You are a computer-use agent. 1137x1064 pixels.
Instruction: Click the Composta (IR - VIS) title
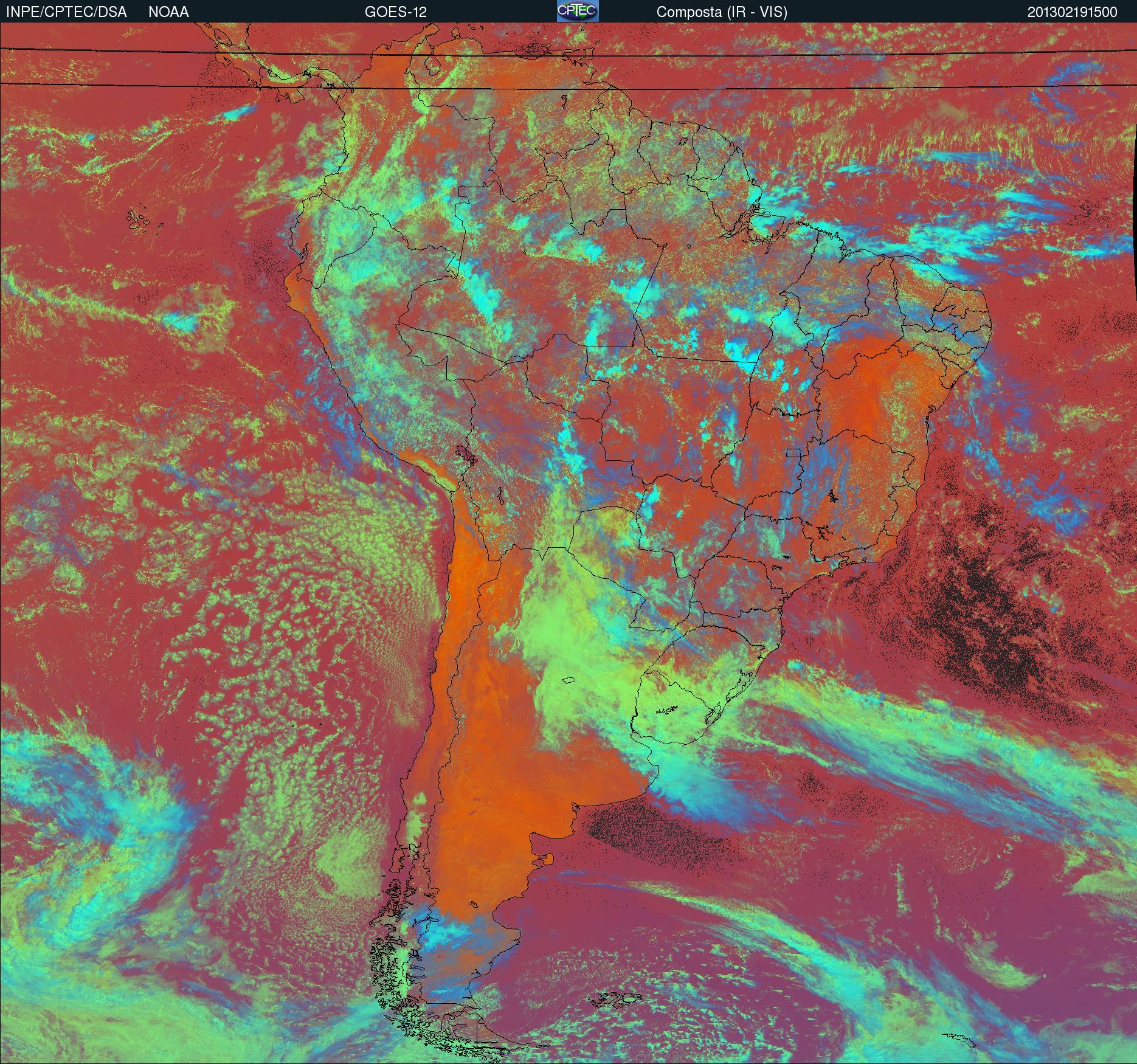click(722, 12)
